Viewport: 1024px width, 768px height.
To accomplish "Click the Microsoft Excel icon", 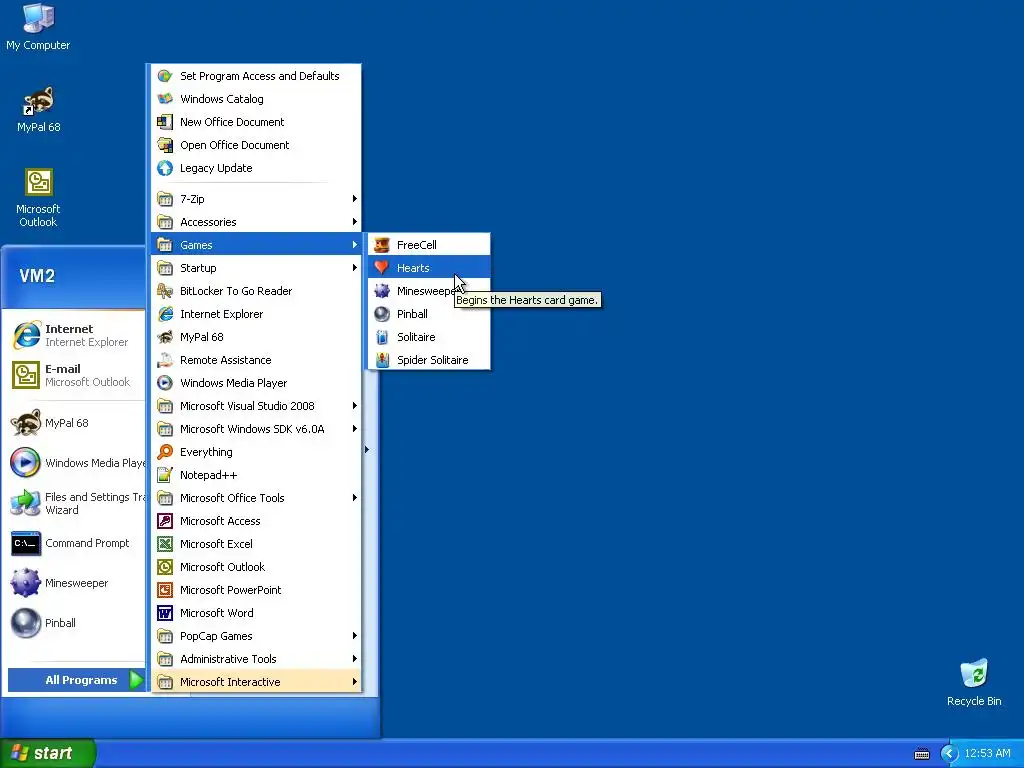I will tap(165, 544).
